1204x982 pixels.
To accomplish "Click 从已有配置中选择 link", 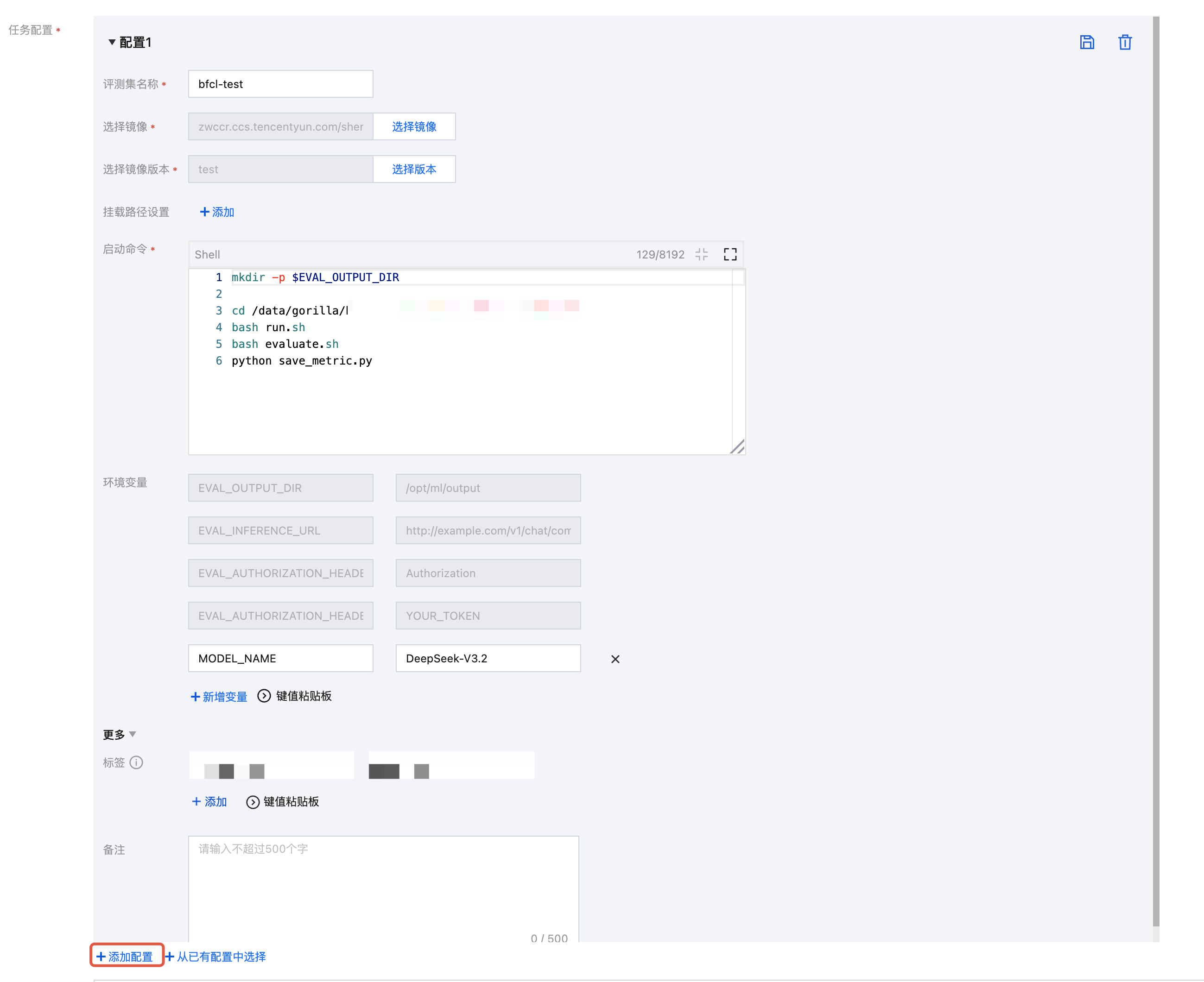I will (215, 957).
